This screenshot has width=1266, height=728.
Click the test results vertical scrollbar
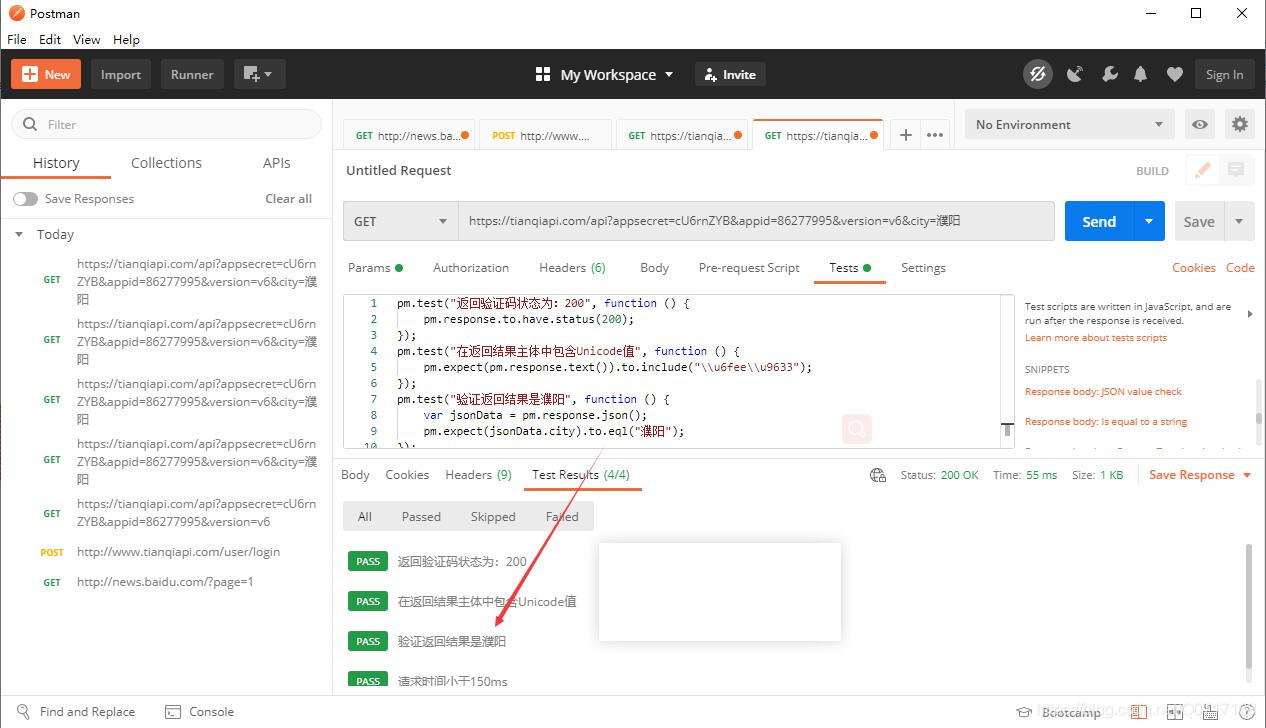pos(1248,607)
